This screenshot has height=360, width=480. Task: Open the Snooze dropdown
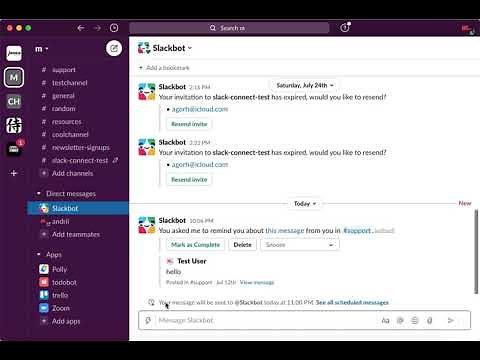300,245
